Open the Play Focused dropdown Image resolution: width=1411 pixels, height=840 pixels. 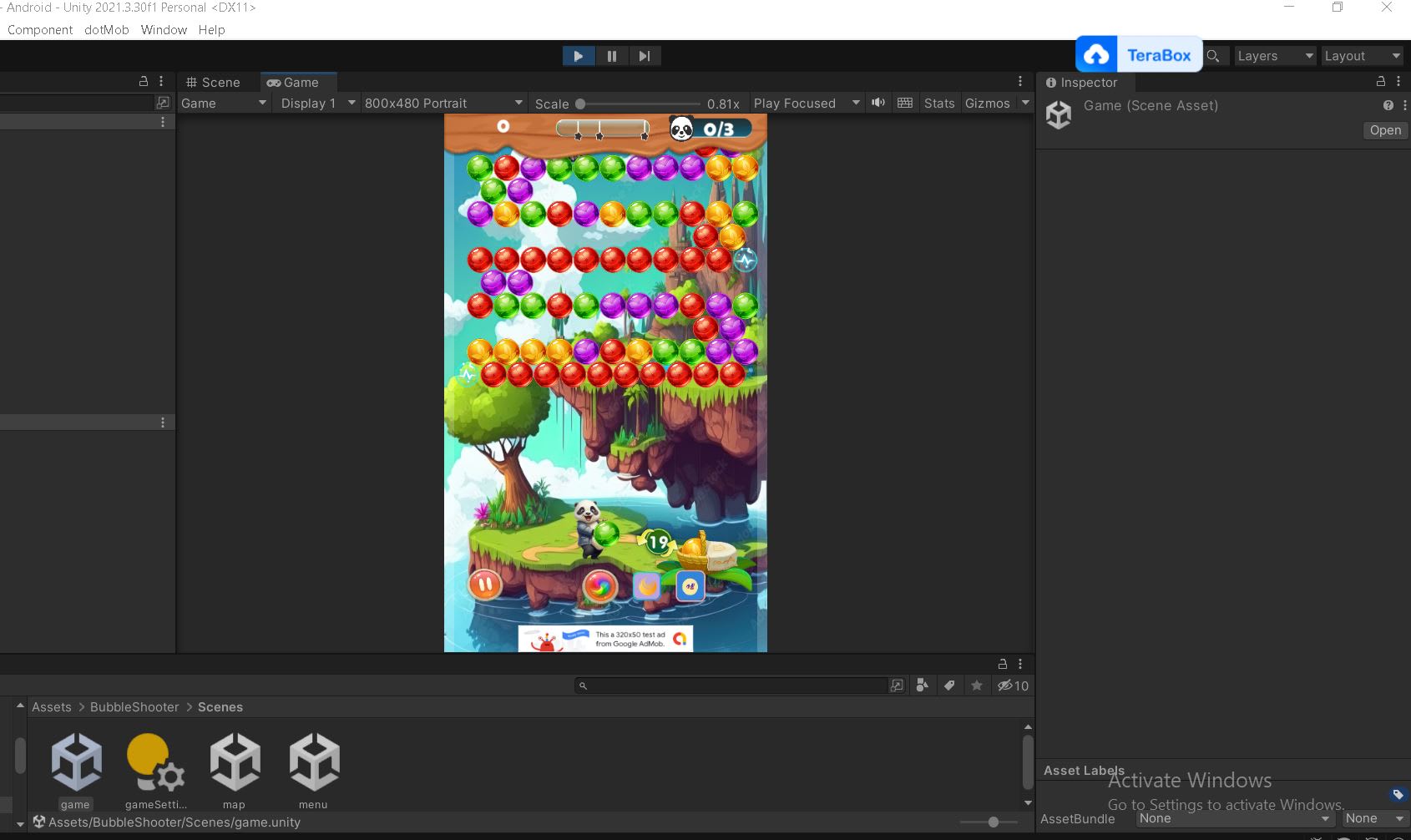[807, 103]
